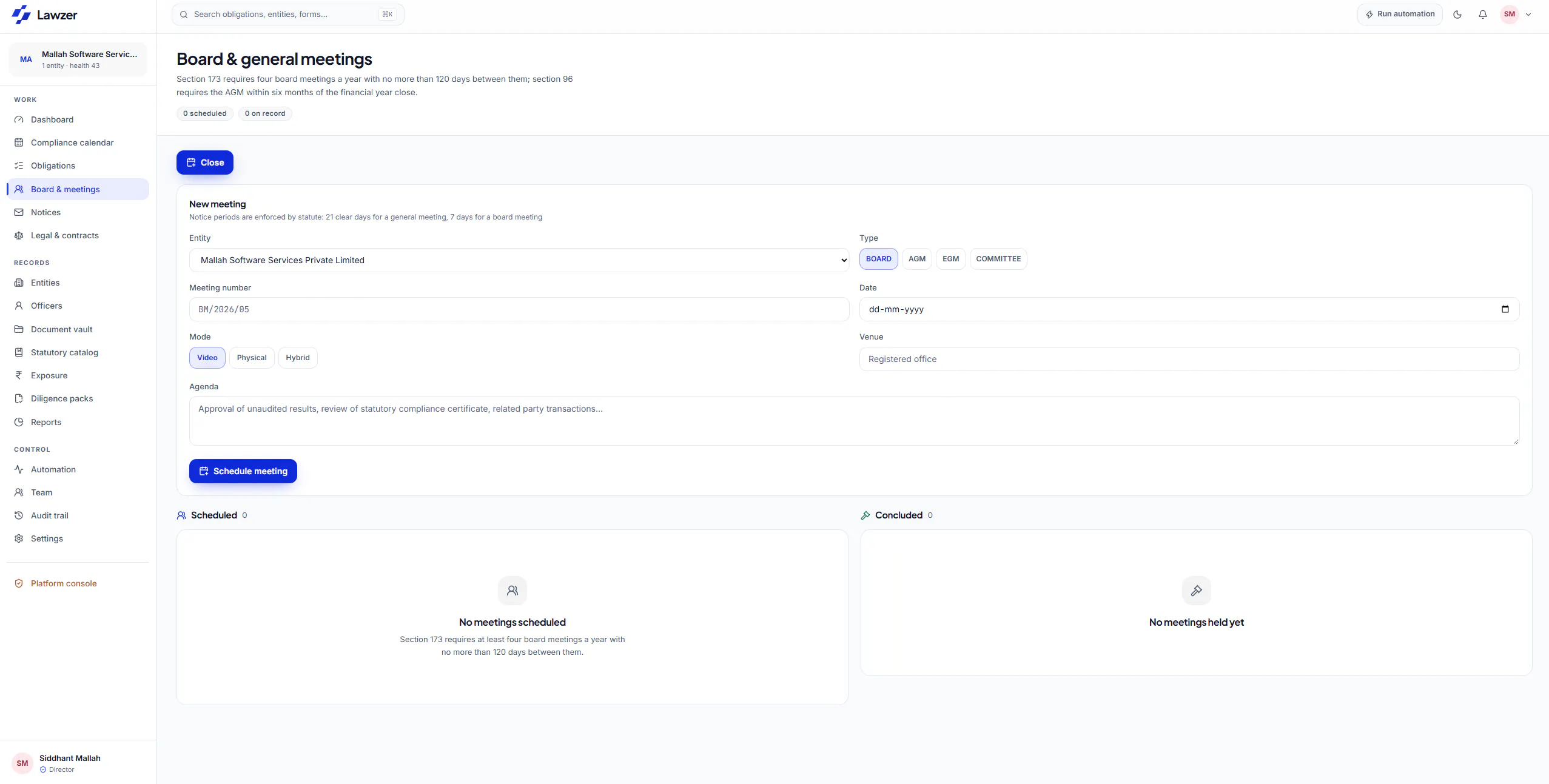Select COMMITTEE meeting type
This screenshot has width=1549, height=784.
pos(998,259)
